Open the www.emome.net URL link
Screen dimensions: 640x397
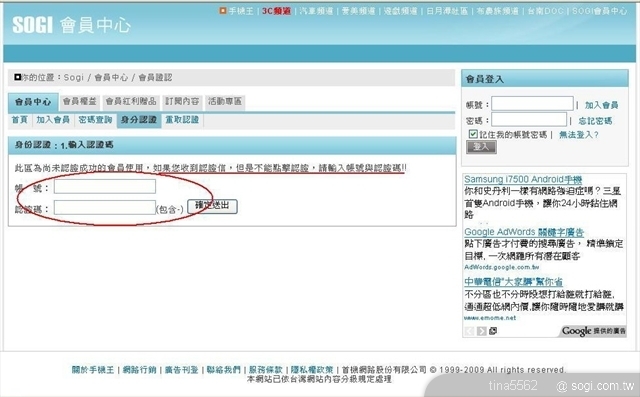click(490, 318)
